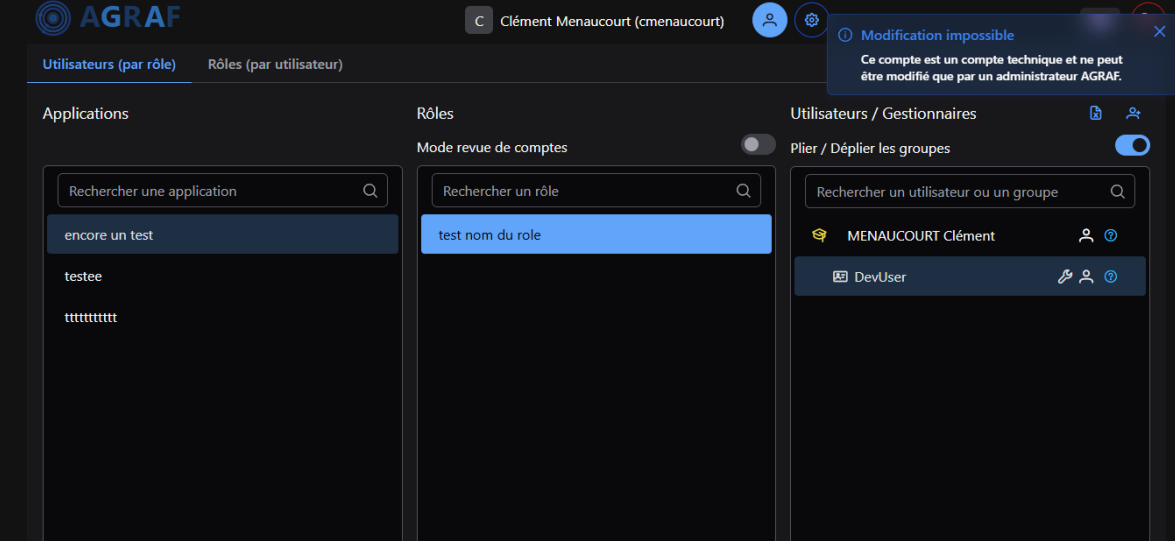Focus the Rechercher un rôle search box
1175x541 pixels.
[x=586, y=191]
